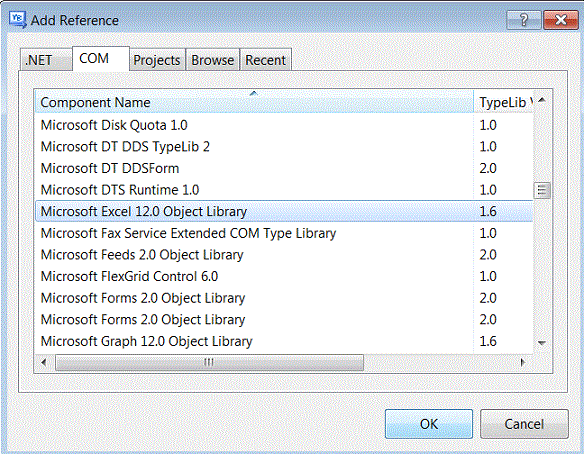584x454 pixels.
Task: Go to the Browse tab
Action: (x=213, y=60)
